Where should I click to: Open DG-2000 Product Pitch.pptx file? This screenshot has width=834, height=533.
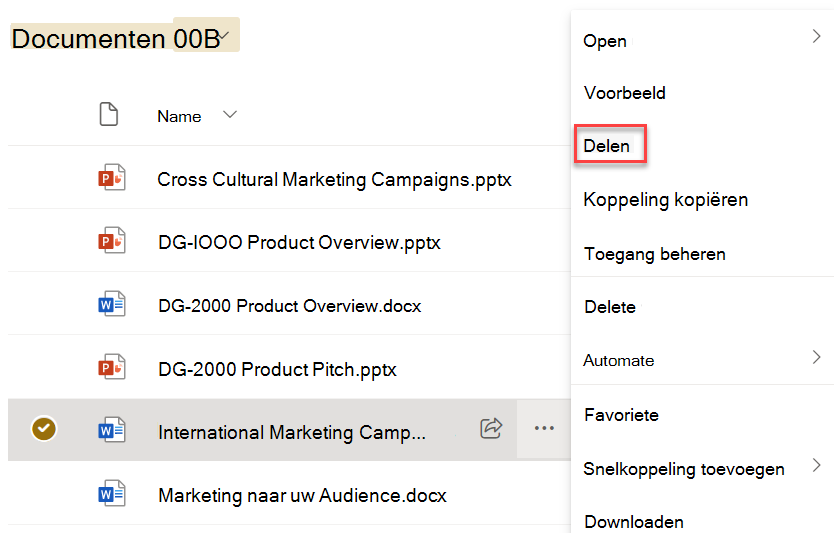(277, 369)
